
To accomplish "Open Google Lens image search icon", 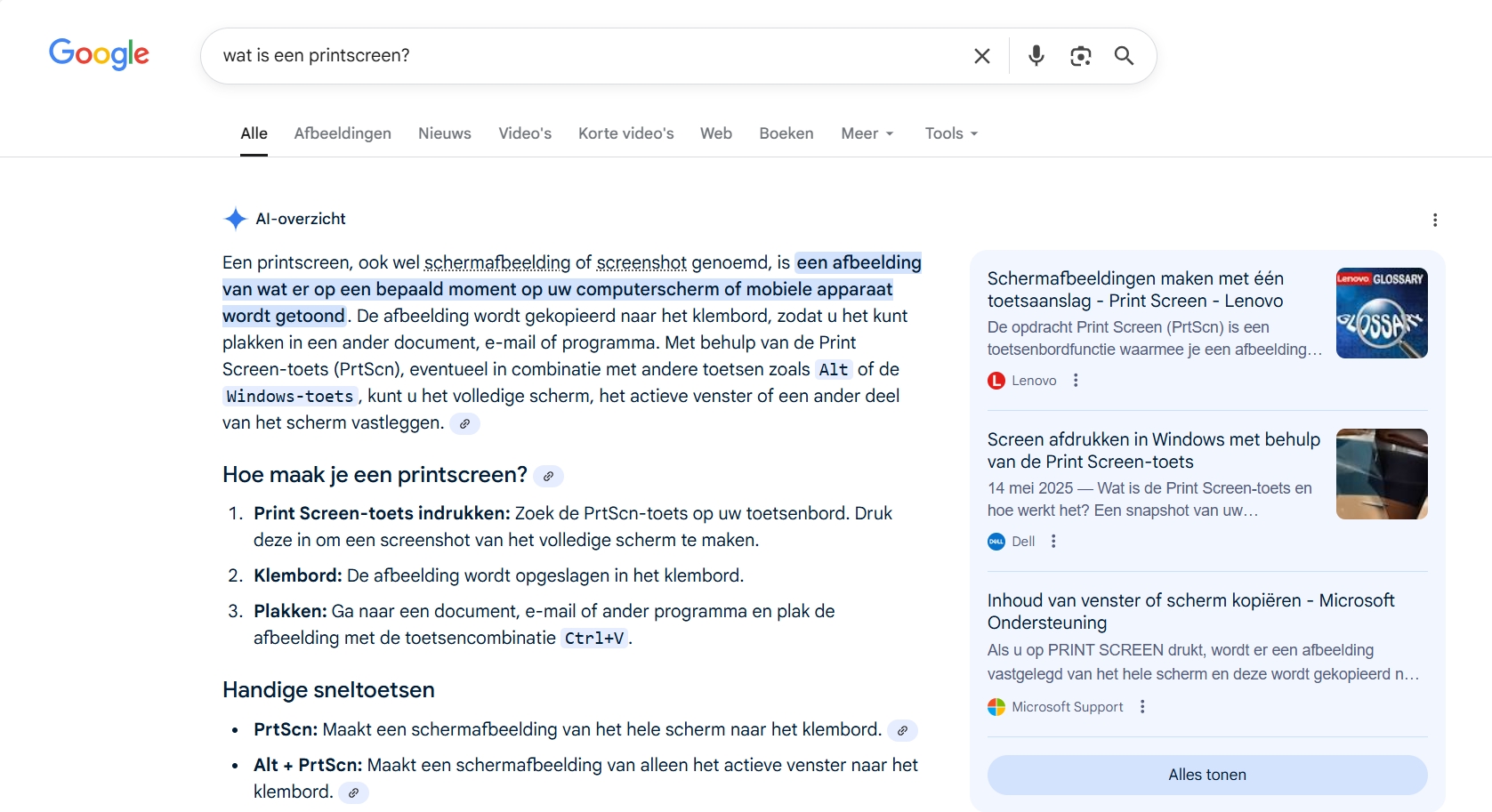I will (1080, 56).
